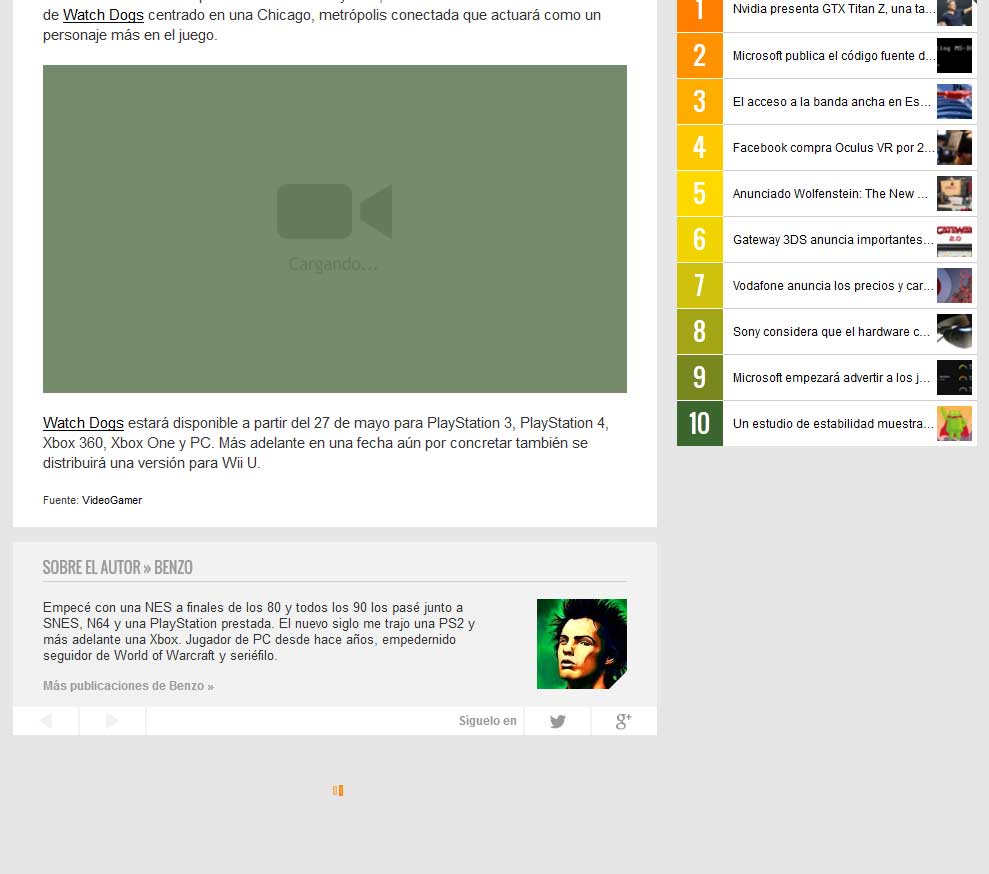The width and height of the screenshot is (989, 874).
Task: Click ranking number 10 badge
Action: [699, 424]
